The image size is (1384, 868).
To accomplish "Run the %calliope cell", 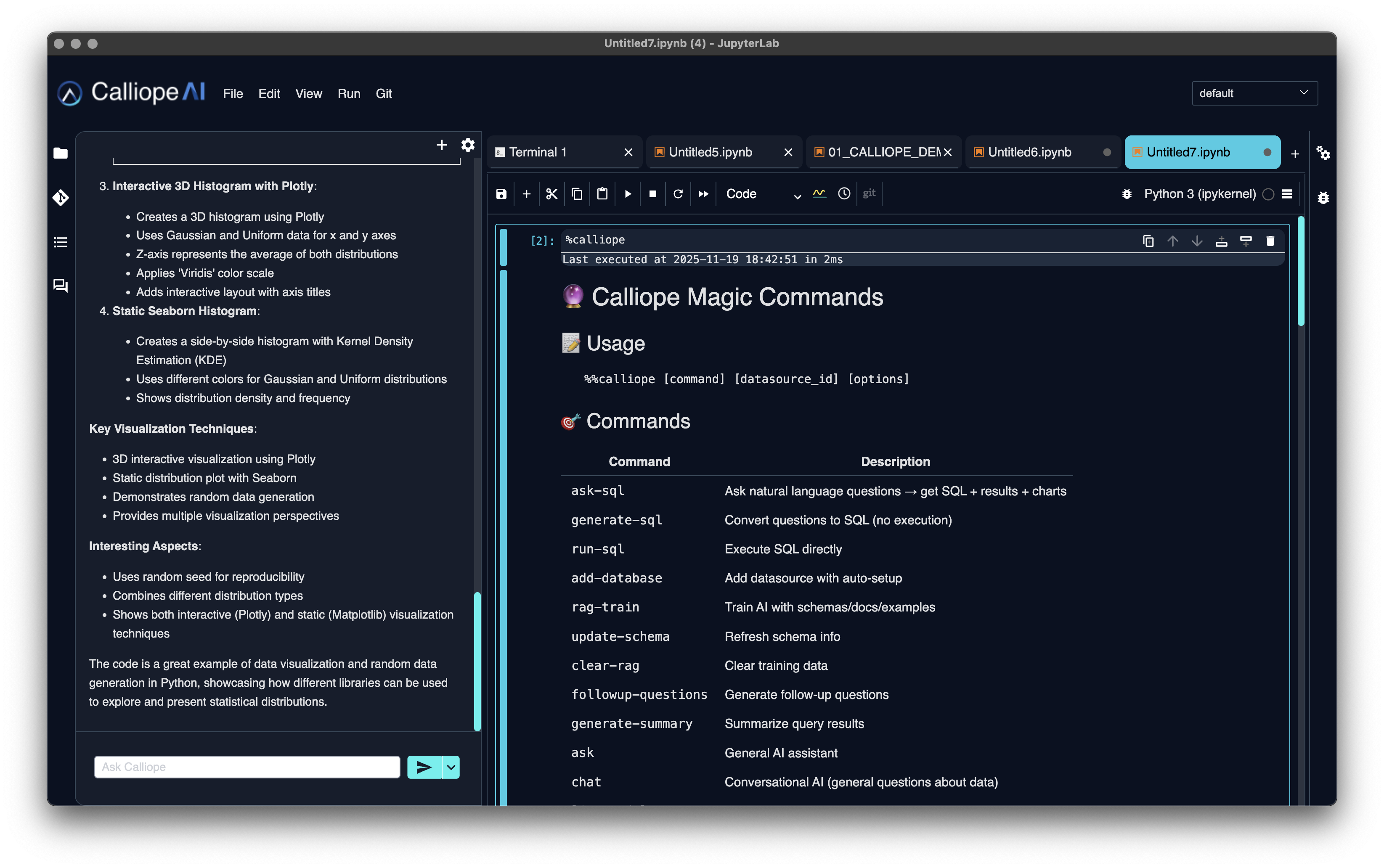I will click(x=627, y=193).
